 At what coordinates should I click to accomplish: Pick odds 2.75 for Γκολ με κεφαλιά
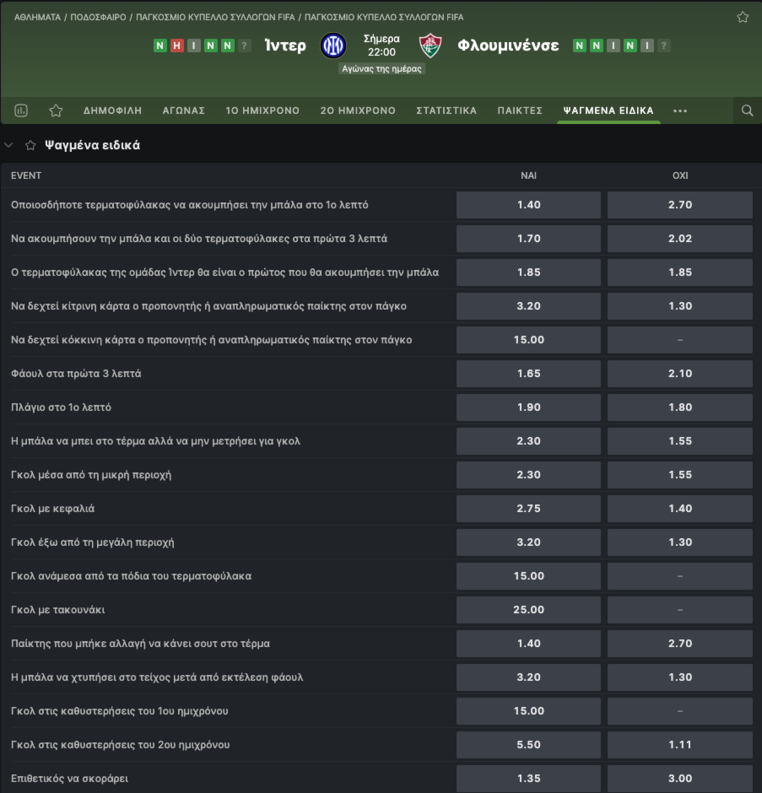coord(528,508)
